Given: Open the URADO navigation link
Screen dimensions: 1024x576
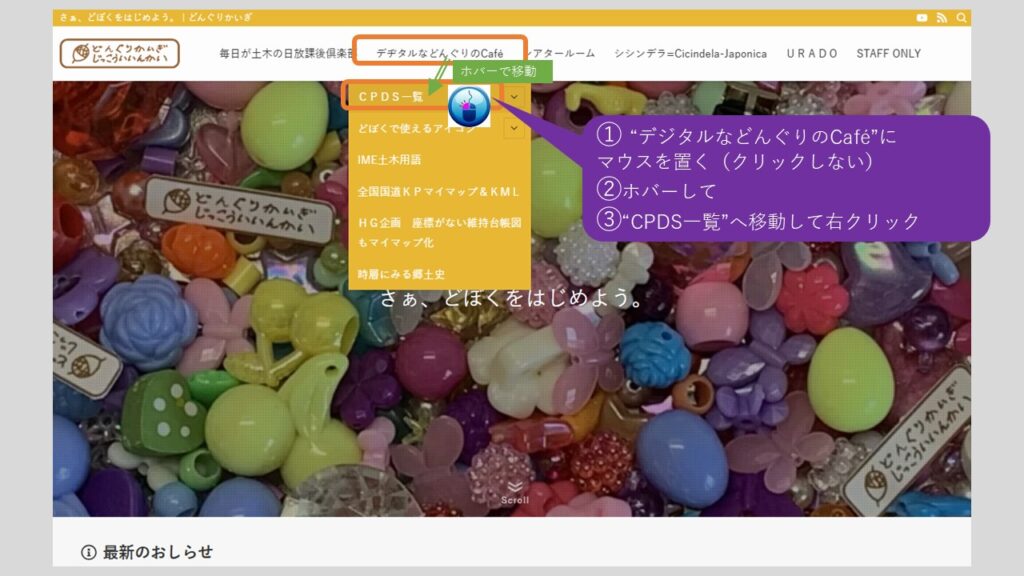Looking at the screenshot, I should (x=811, y=53).
